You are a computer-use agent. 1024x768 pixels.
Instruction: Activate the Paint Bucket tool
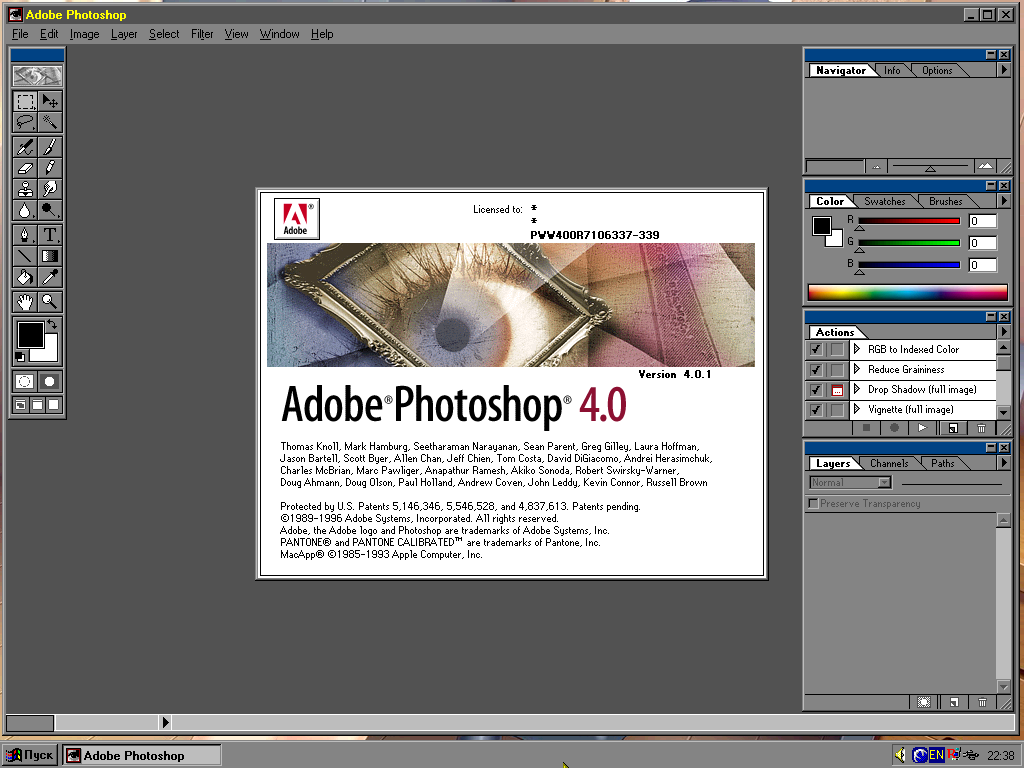25,277
